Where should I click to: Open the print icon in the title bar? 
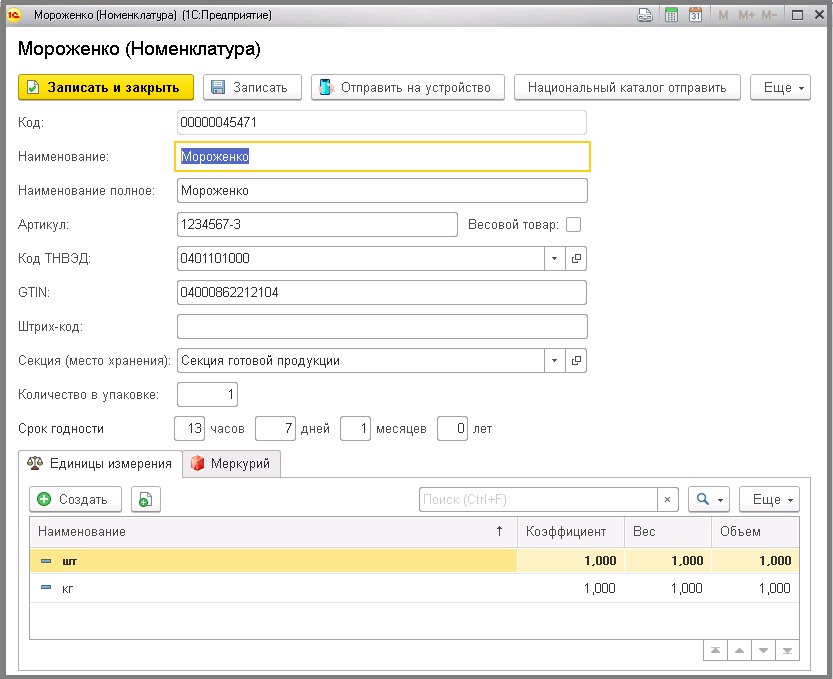click(x=645, y=15)
